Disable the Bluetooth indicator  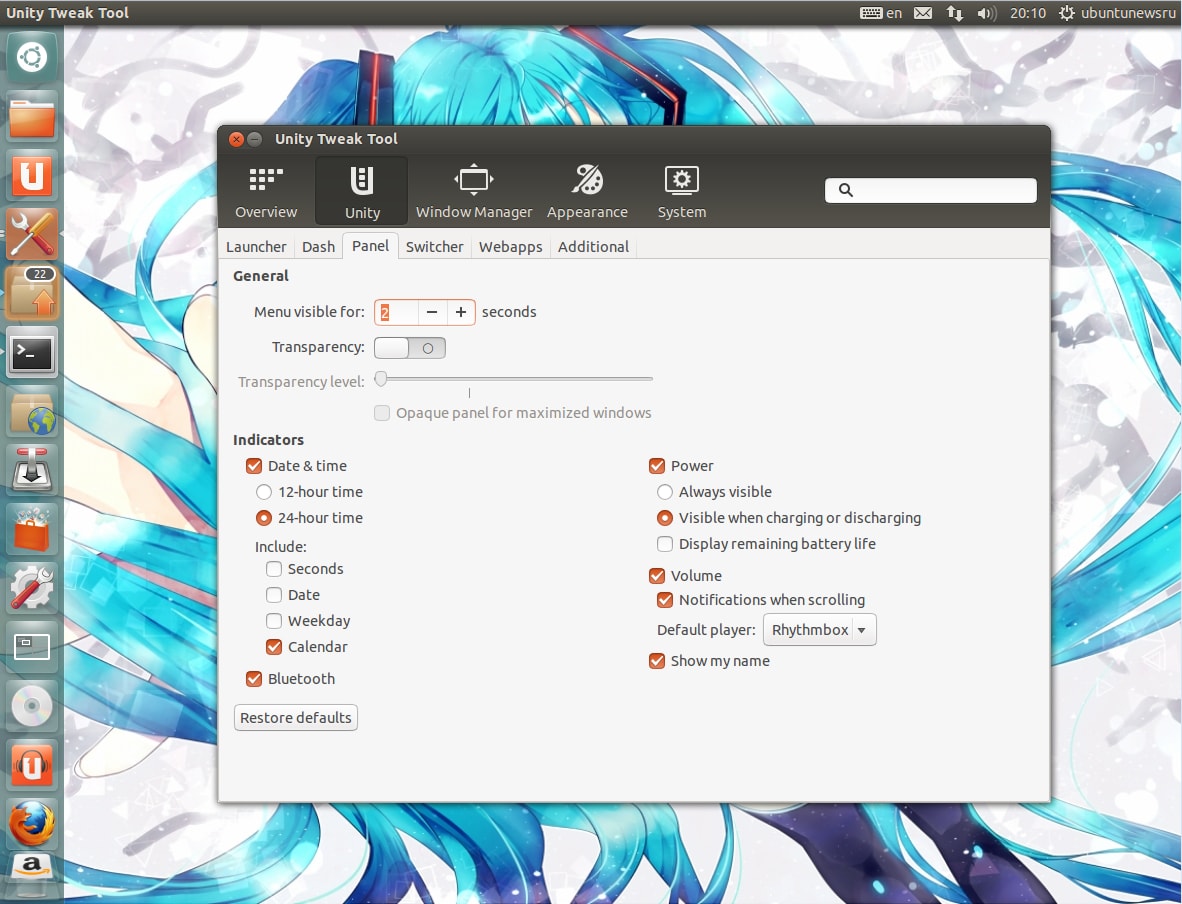254,679
